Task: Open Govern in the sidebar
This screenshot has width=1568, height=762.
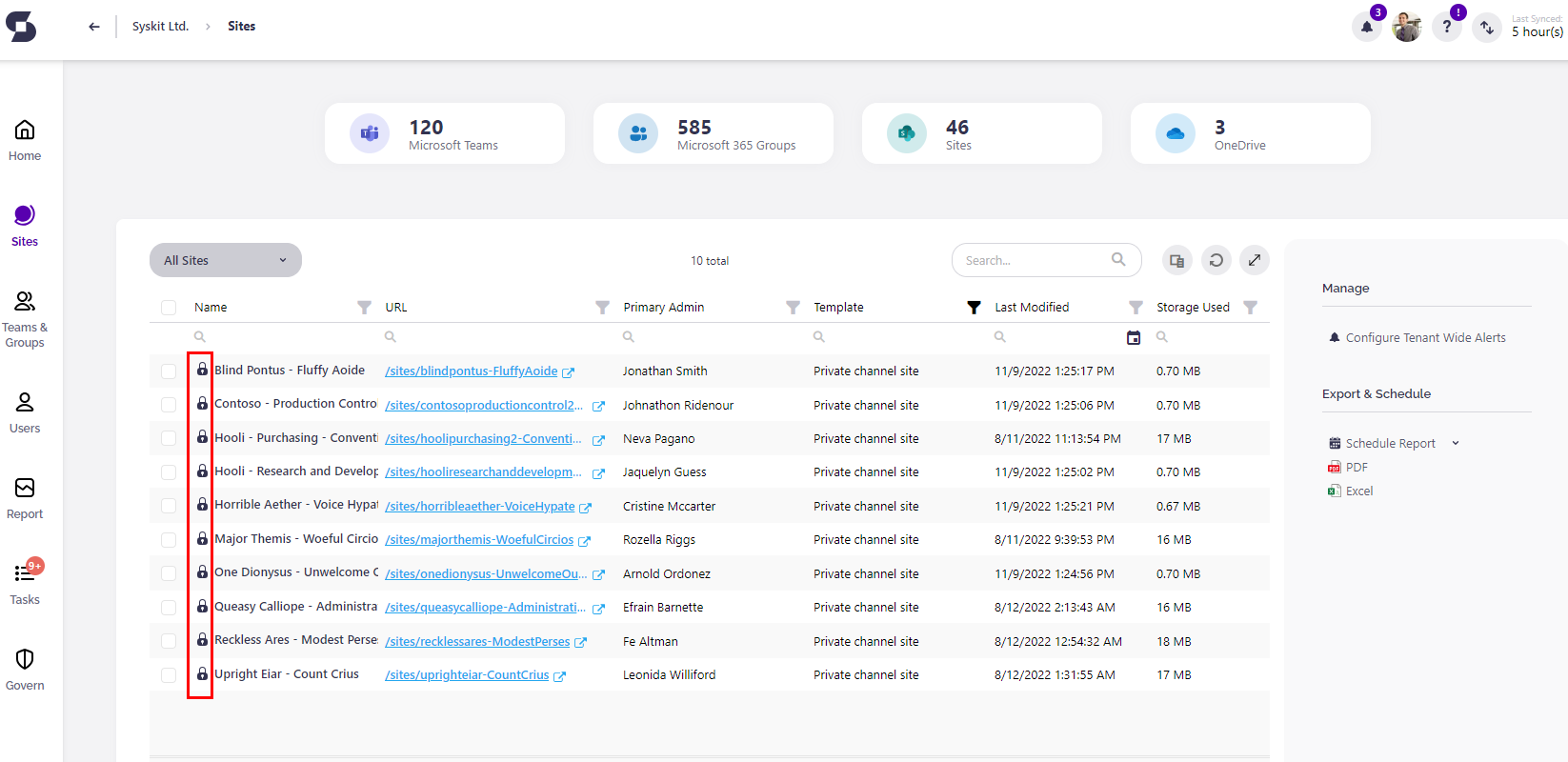Action: tap(25, 670)
